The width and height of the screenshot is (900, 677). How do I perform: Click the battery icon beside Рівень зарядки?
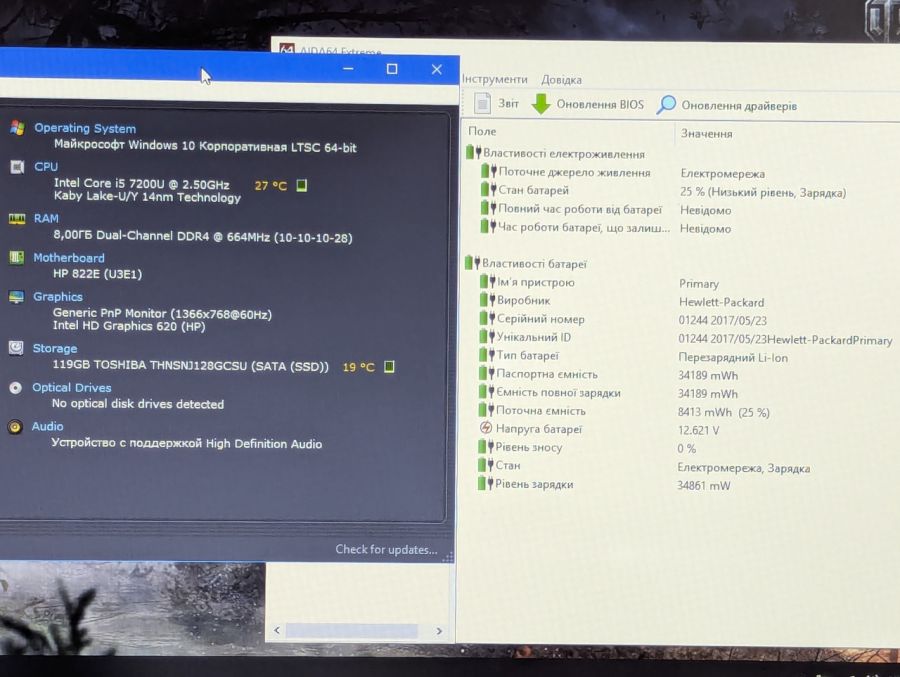(486, 483)
